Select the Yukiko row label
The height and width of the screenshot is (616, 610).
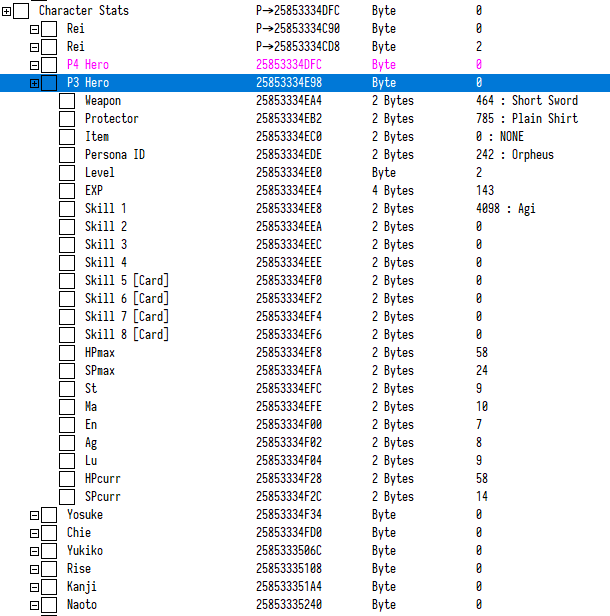tap(85, 551)
